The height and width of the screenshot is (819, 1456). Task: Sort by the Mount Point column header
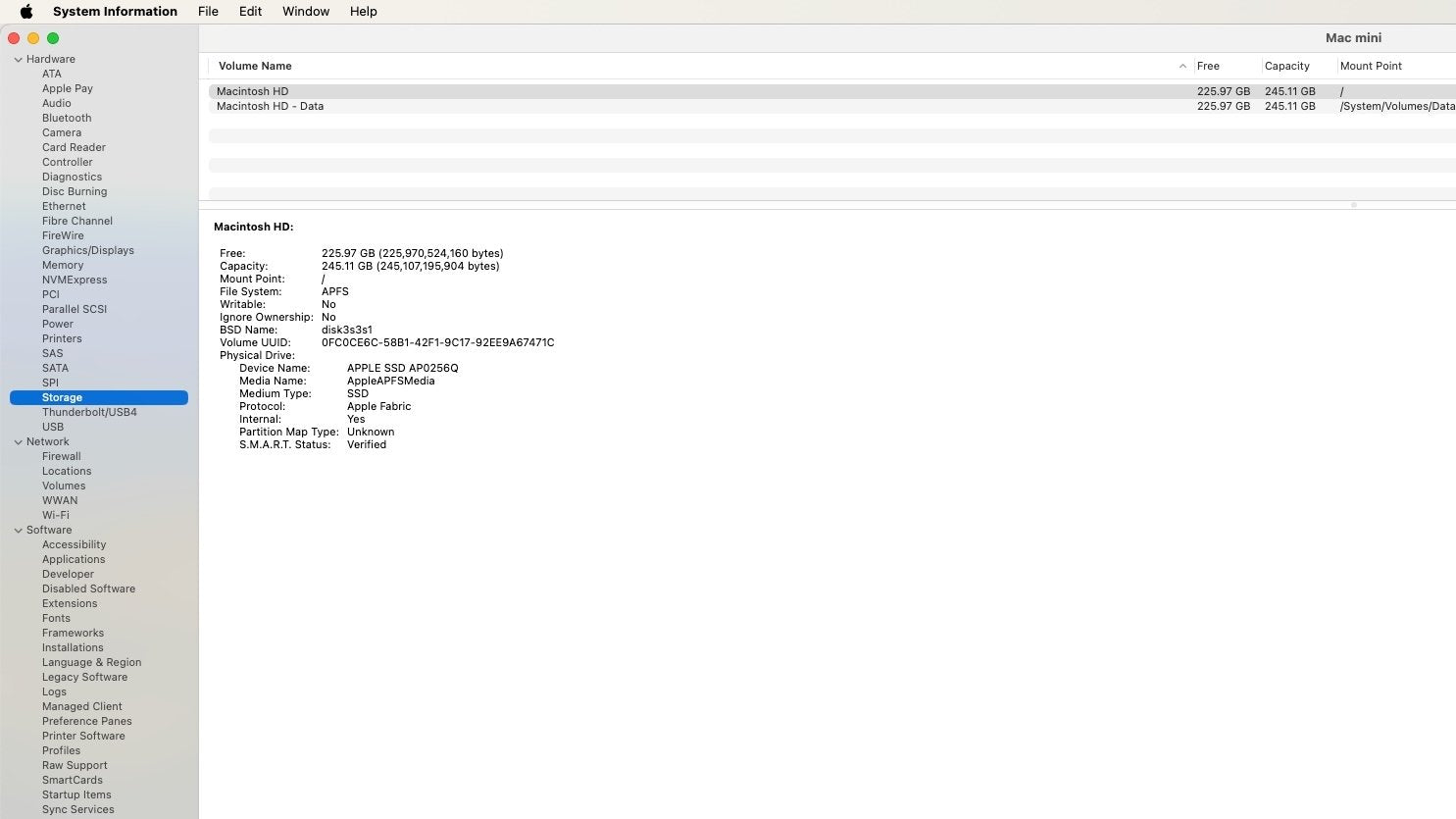(x=1371, y=67)
